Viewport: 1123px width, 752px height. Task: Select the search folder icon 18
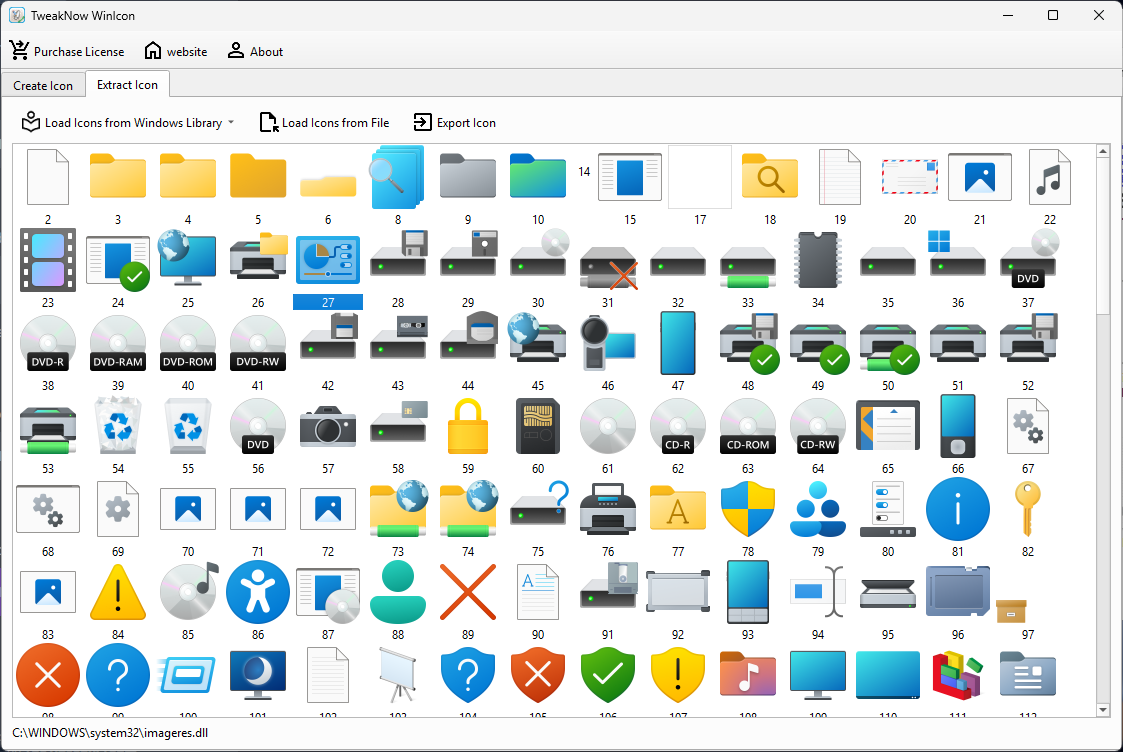click(770, 175)
